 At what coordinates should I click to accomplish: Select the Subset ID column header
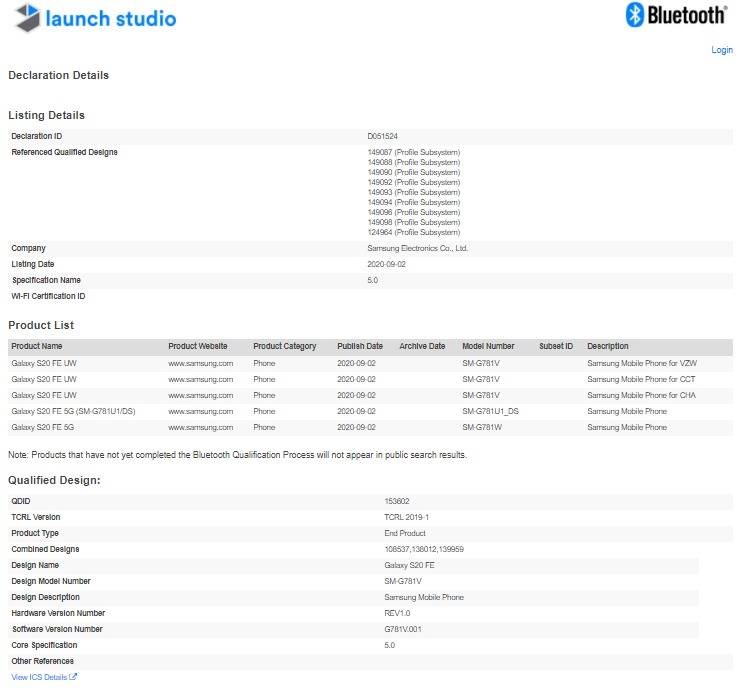coord(556,346)
